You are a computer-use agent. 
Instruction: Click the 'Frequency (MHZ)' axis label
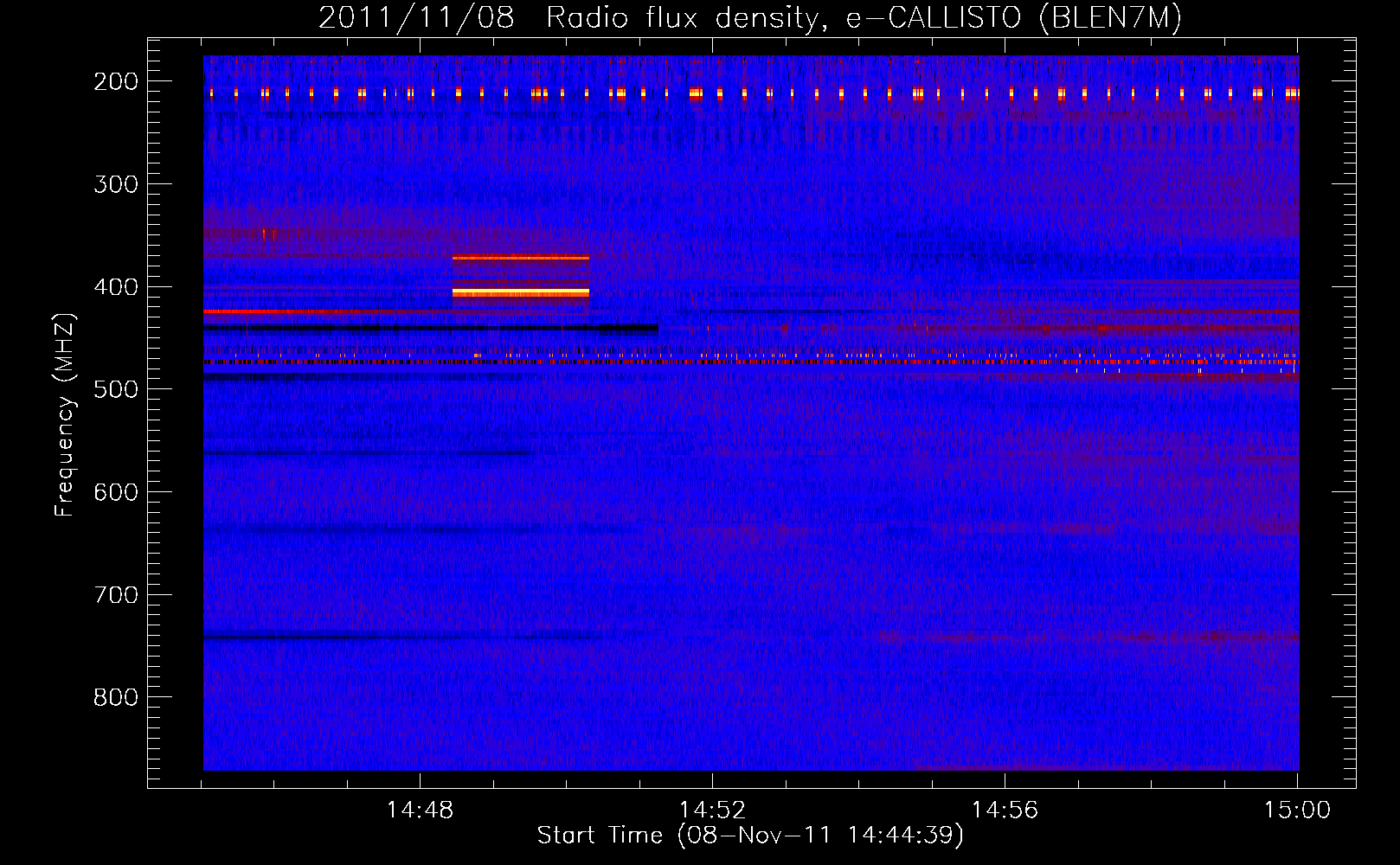point(65,415)
